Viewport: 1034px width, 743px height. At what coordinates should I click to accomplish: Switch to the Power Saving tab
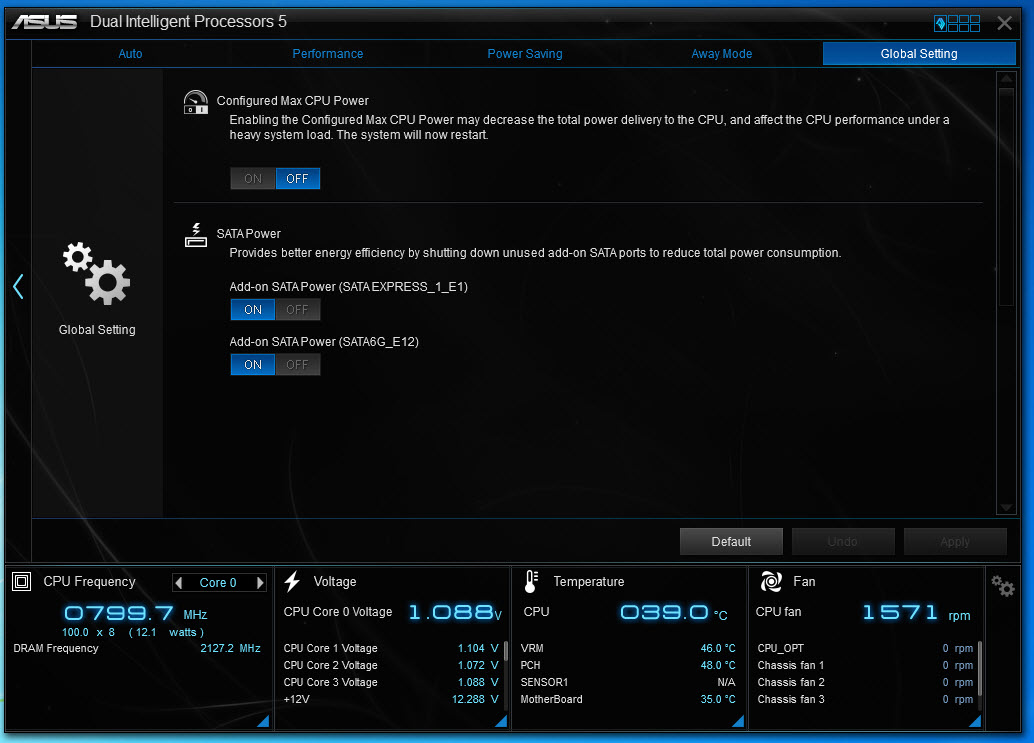point(525,54)
